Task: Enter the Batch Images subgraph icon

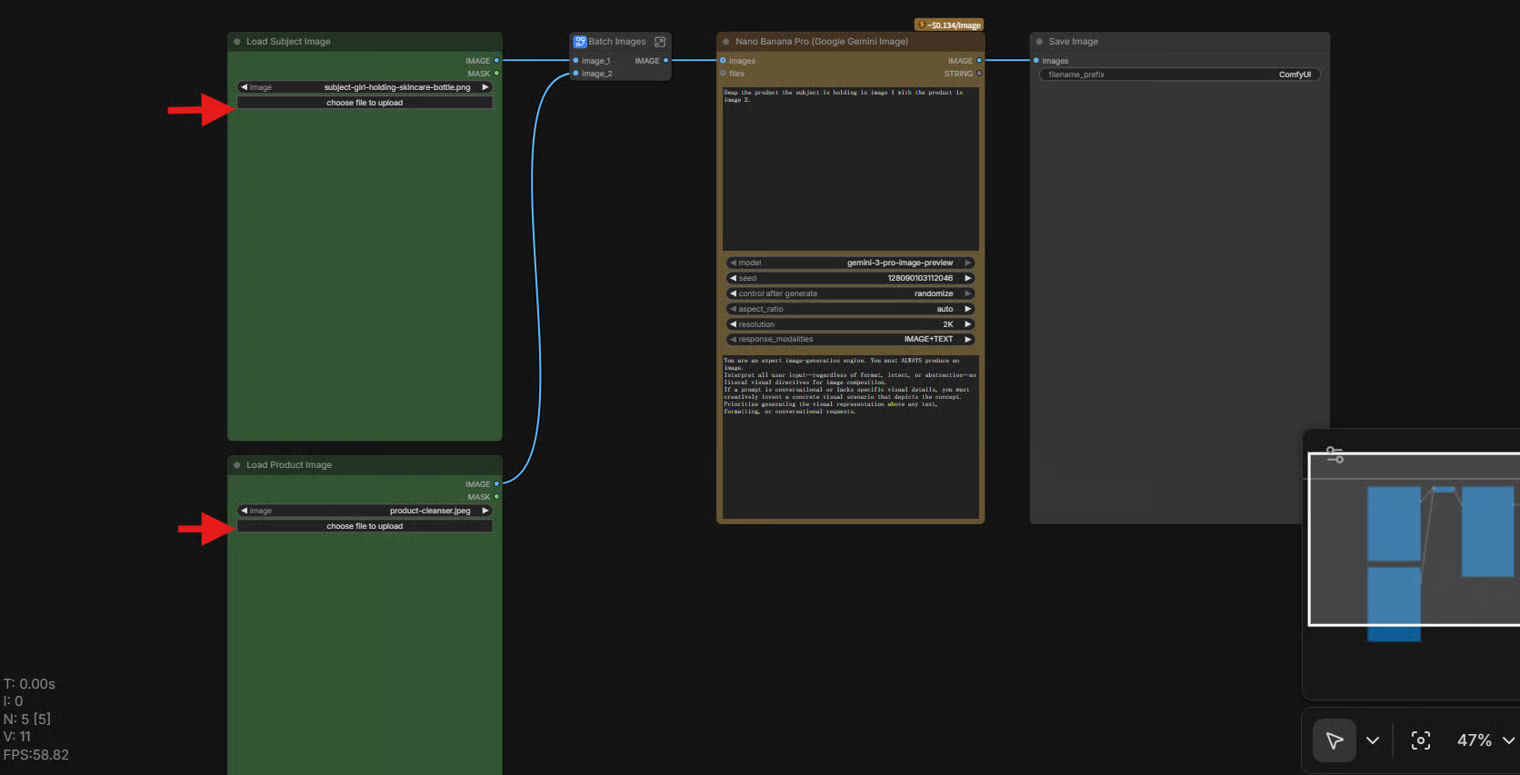Action: tap(660, 42)
